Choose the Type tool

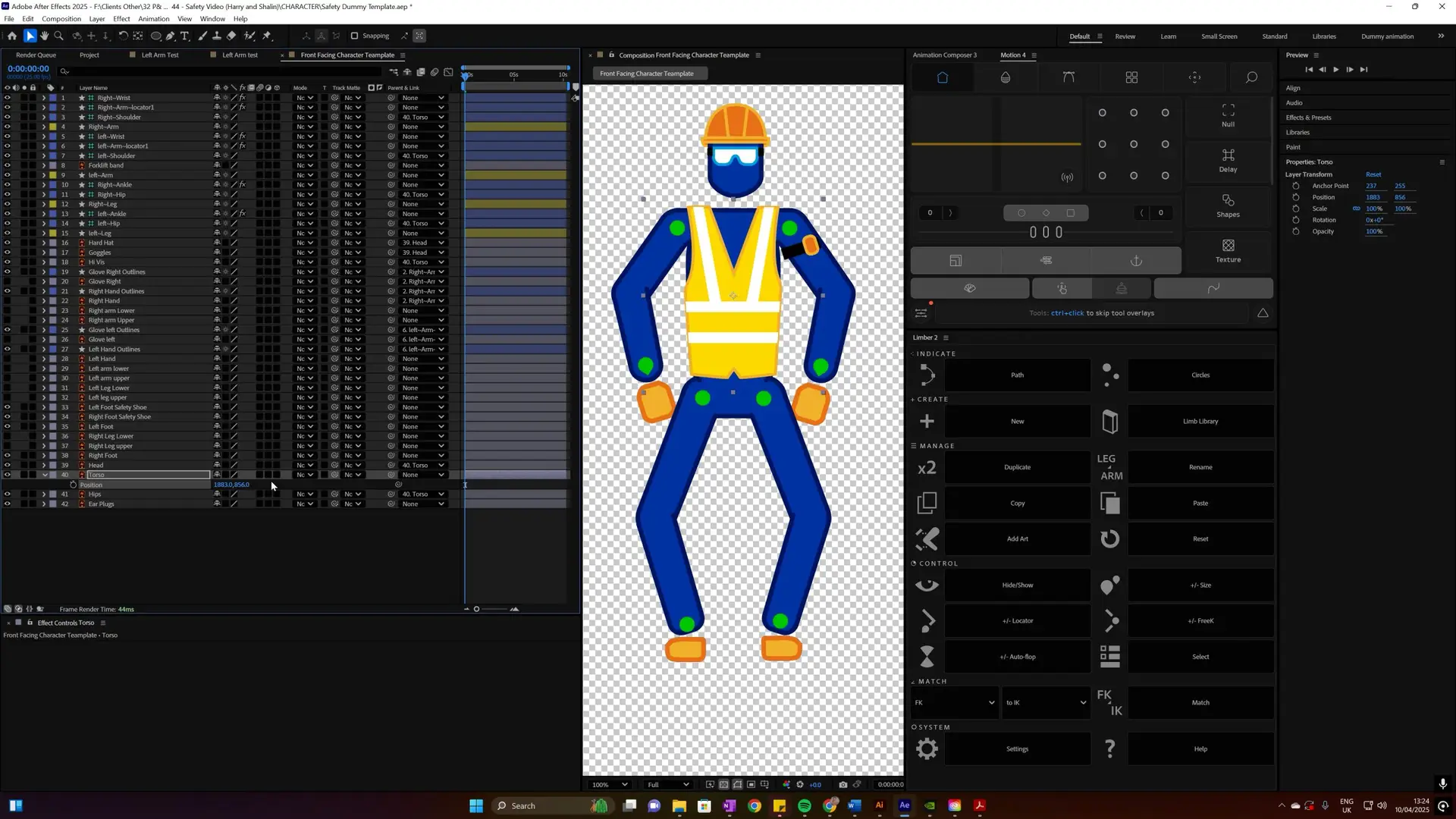point(185,36)
